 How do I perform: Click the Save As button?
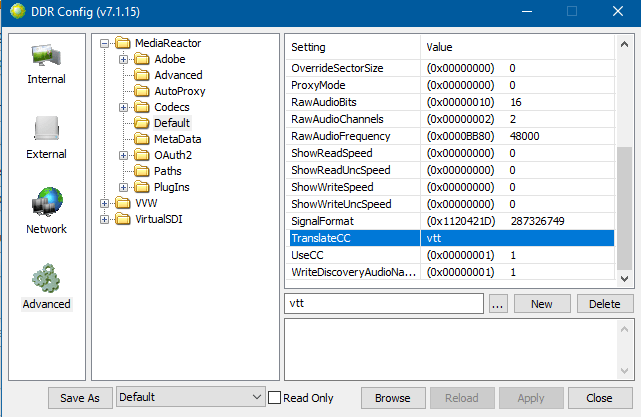[x=80, y=398]
